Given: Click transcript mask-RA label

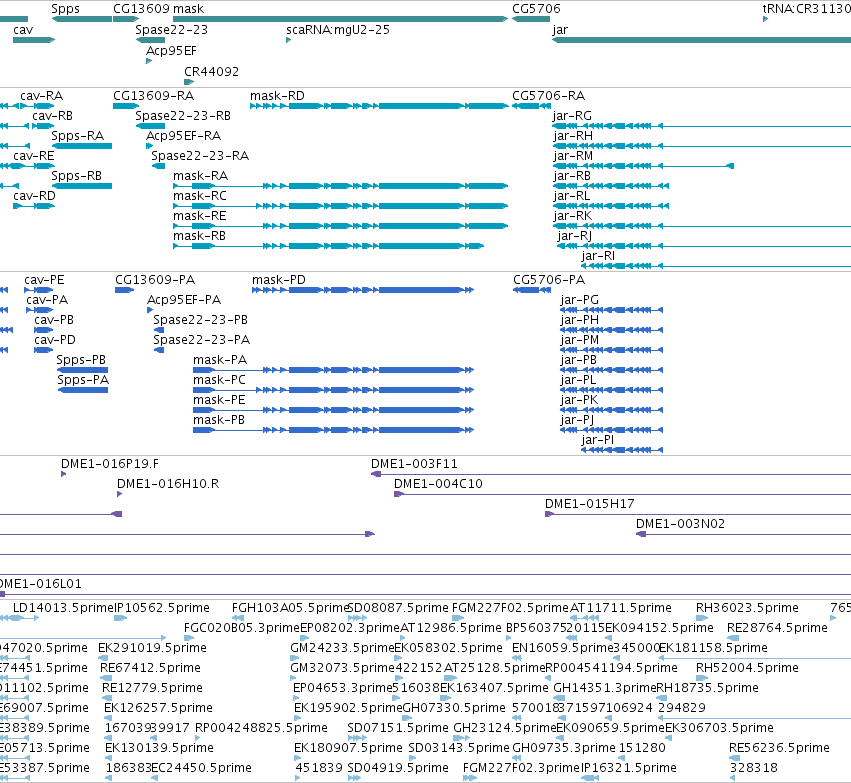Looking at the screenshot, I should 201,176.
